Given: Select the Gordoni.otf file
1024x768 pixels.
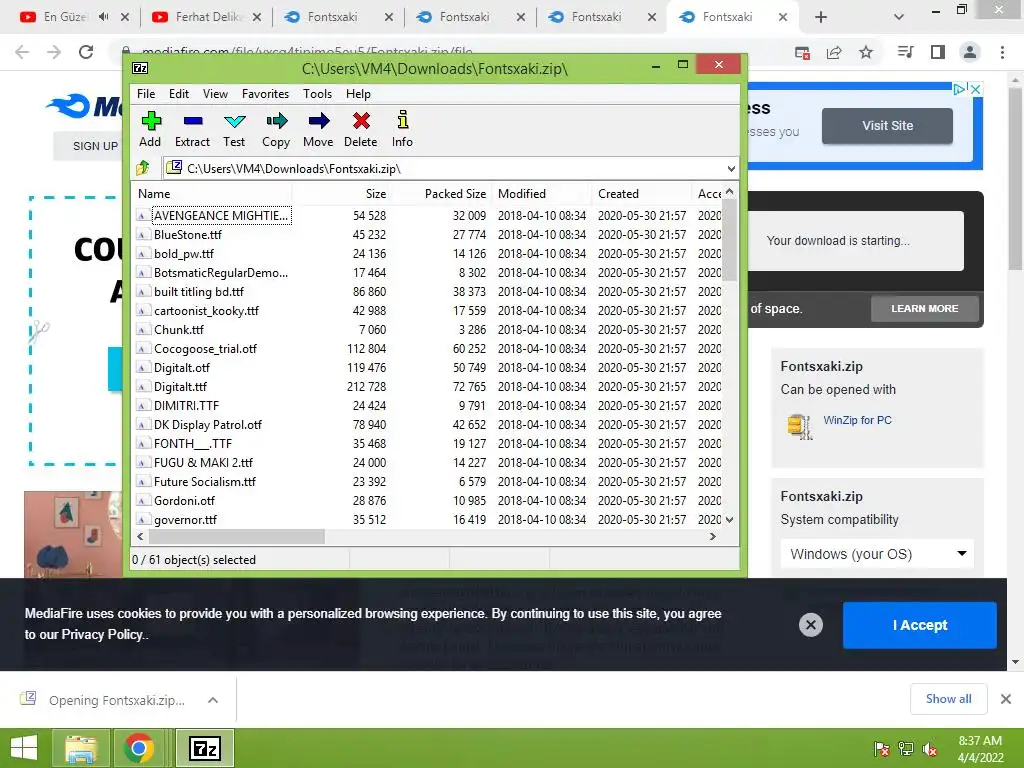Looking at the screenshot, I should [x=184, y=501].
